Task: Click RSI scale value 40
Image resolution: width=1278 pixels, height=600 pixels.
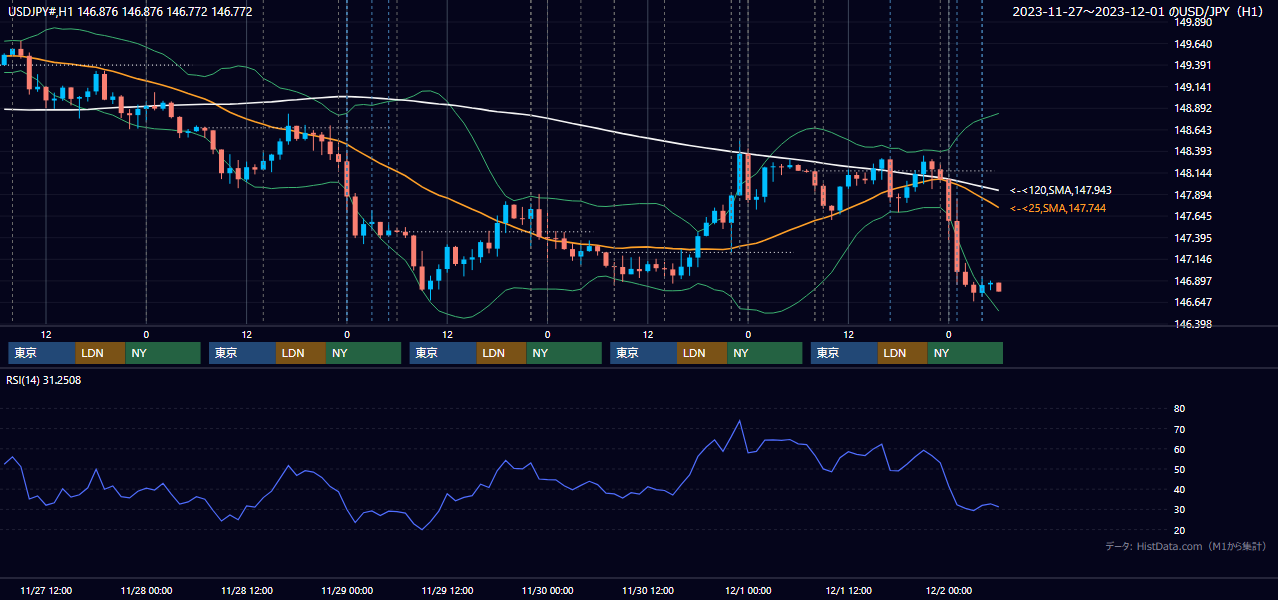Action: (x=1180, y=490)
